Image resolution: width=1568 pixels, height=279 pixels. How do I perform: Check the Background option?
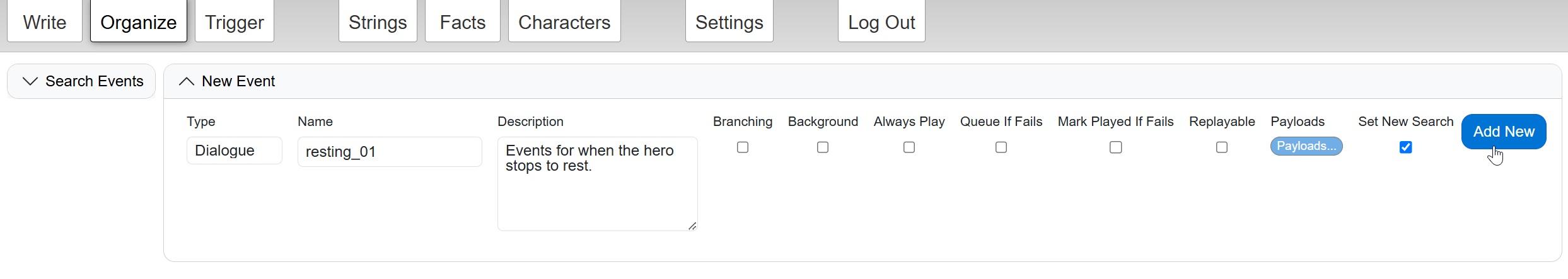(x=823, y=147)
